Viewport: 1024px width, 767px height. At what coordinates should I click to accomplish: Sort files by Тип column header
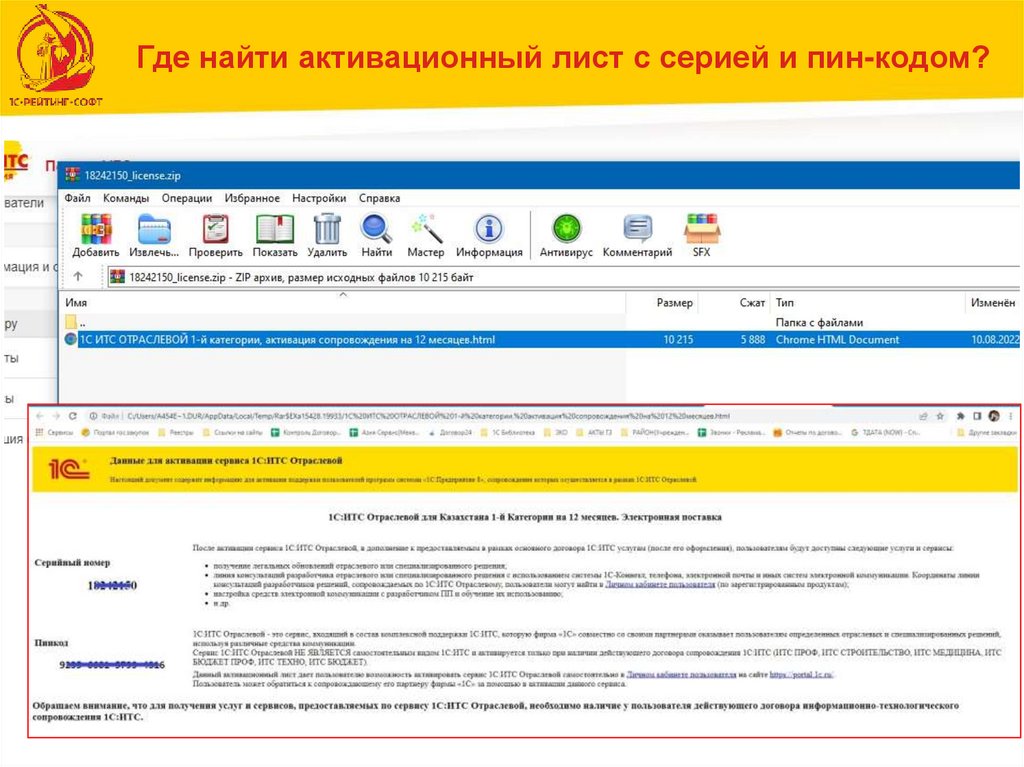(x=867, y=302)
